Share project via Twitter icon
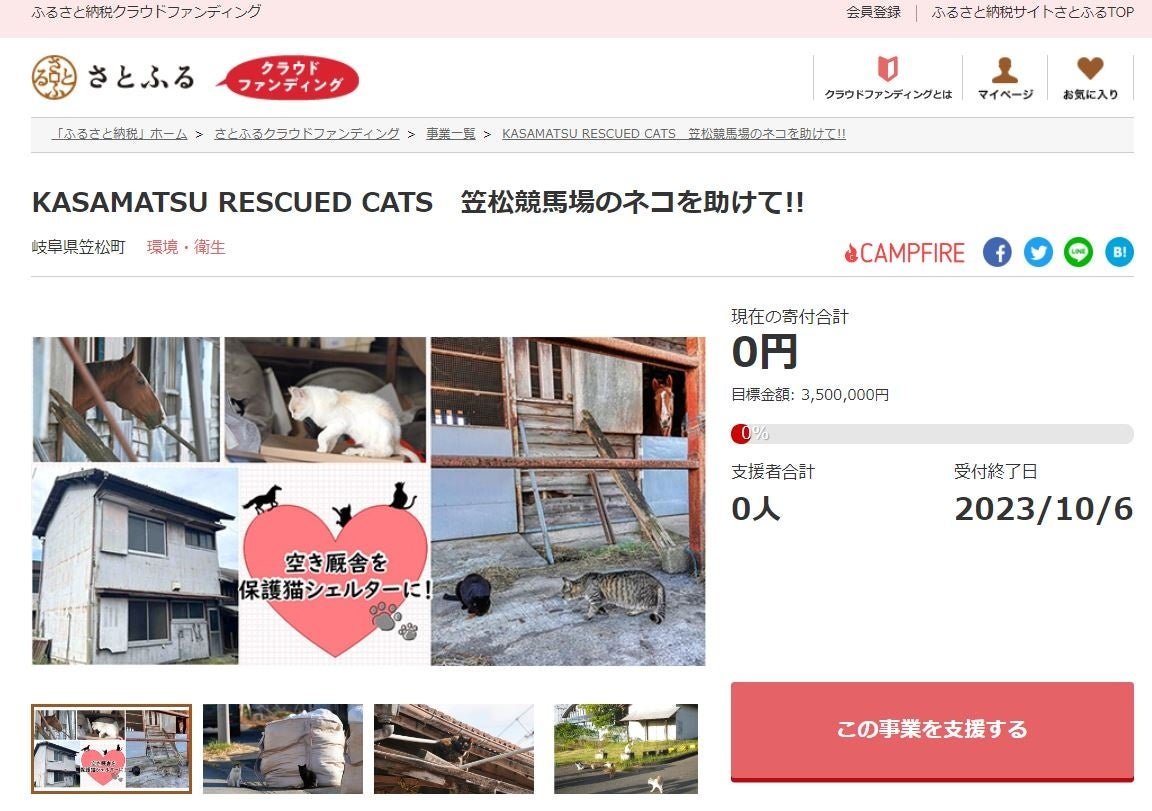This screenshot has width=1152, height=811. click(1038, 252)
